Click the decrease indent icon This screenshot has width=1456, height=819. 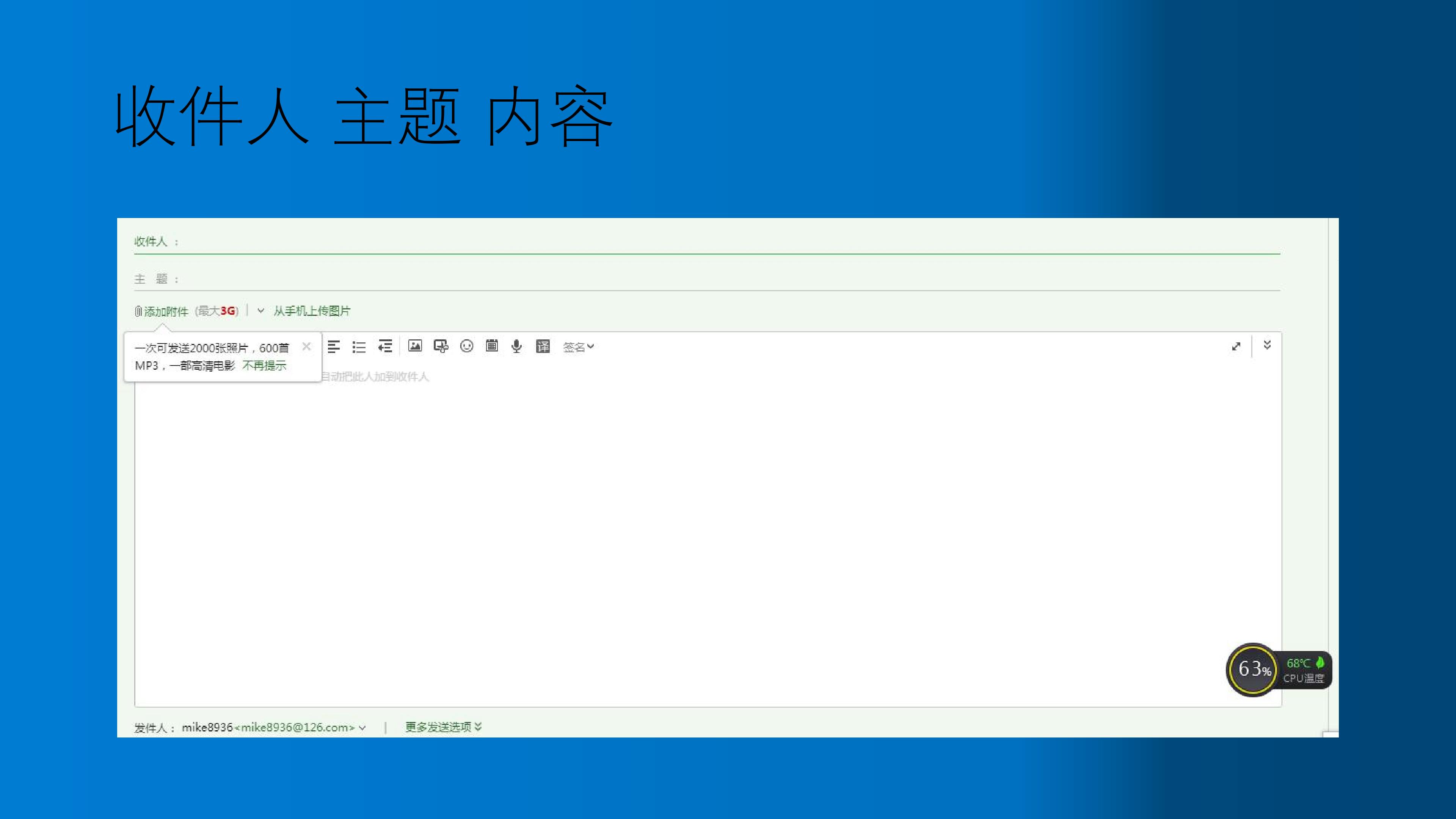[x=385, y=347]
